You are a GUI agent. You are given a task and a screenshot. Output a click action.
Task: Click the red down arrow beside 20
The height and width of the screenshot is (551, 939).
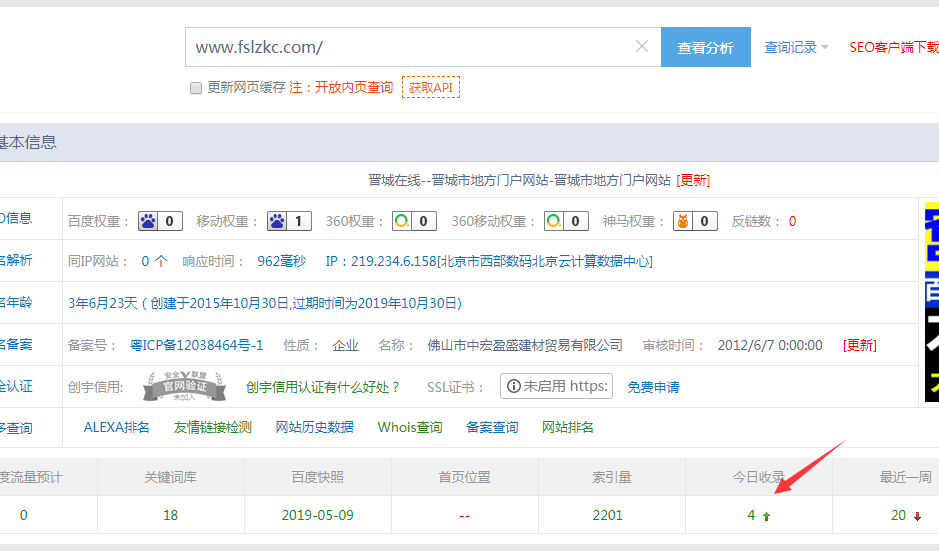(917, 516)
